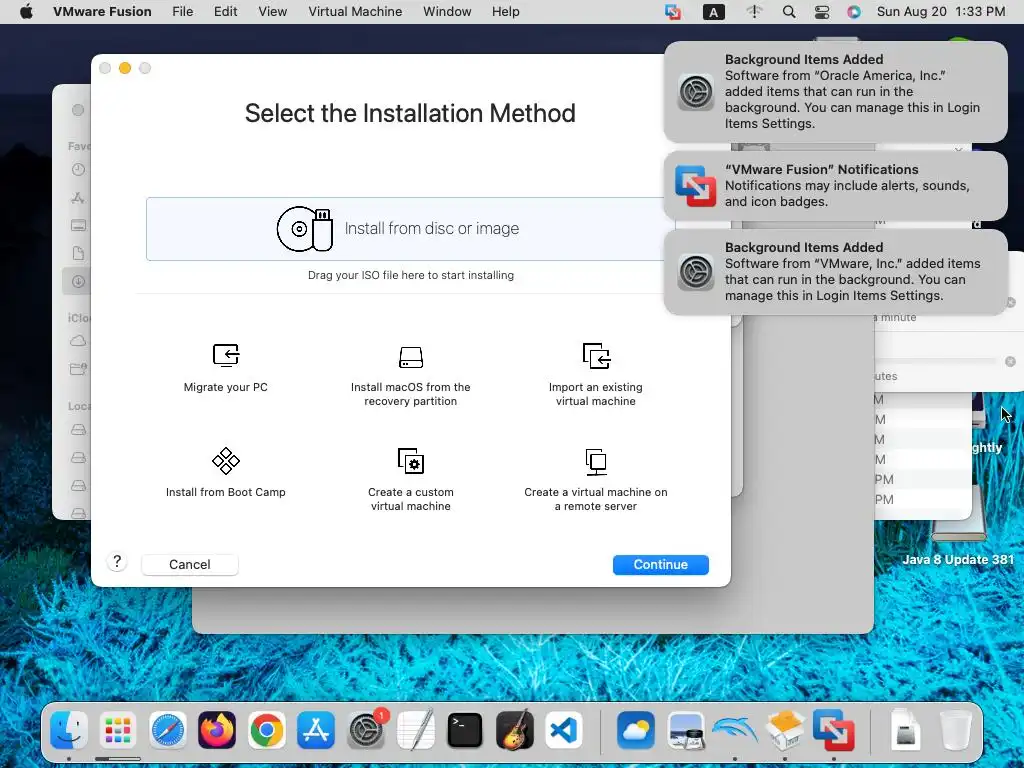Select Recents in the Finder sidebar behind

[x=78, y=170]
